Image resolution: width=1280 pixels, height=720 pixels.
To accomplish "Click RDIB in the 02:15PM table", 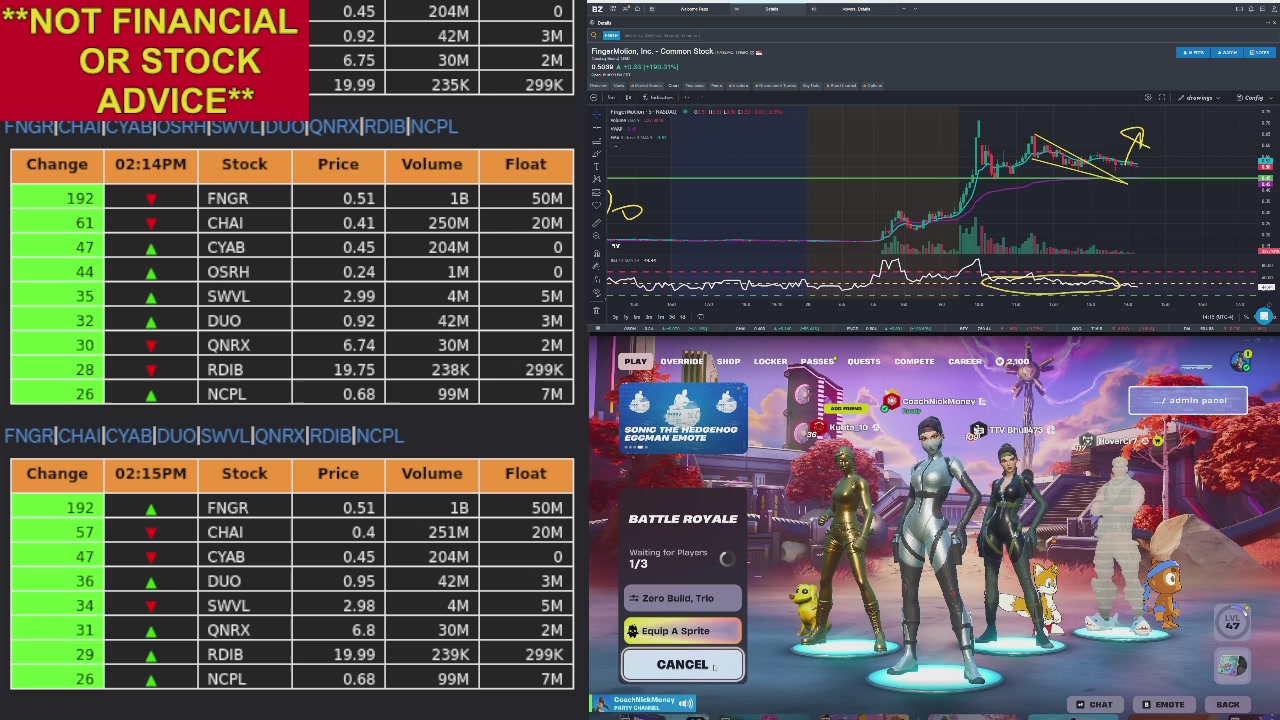I will [x=226, y=654].
